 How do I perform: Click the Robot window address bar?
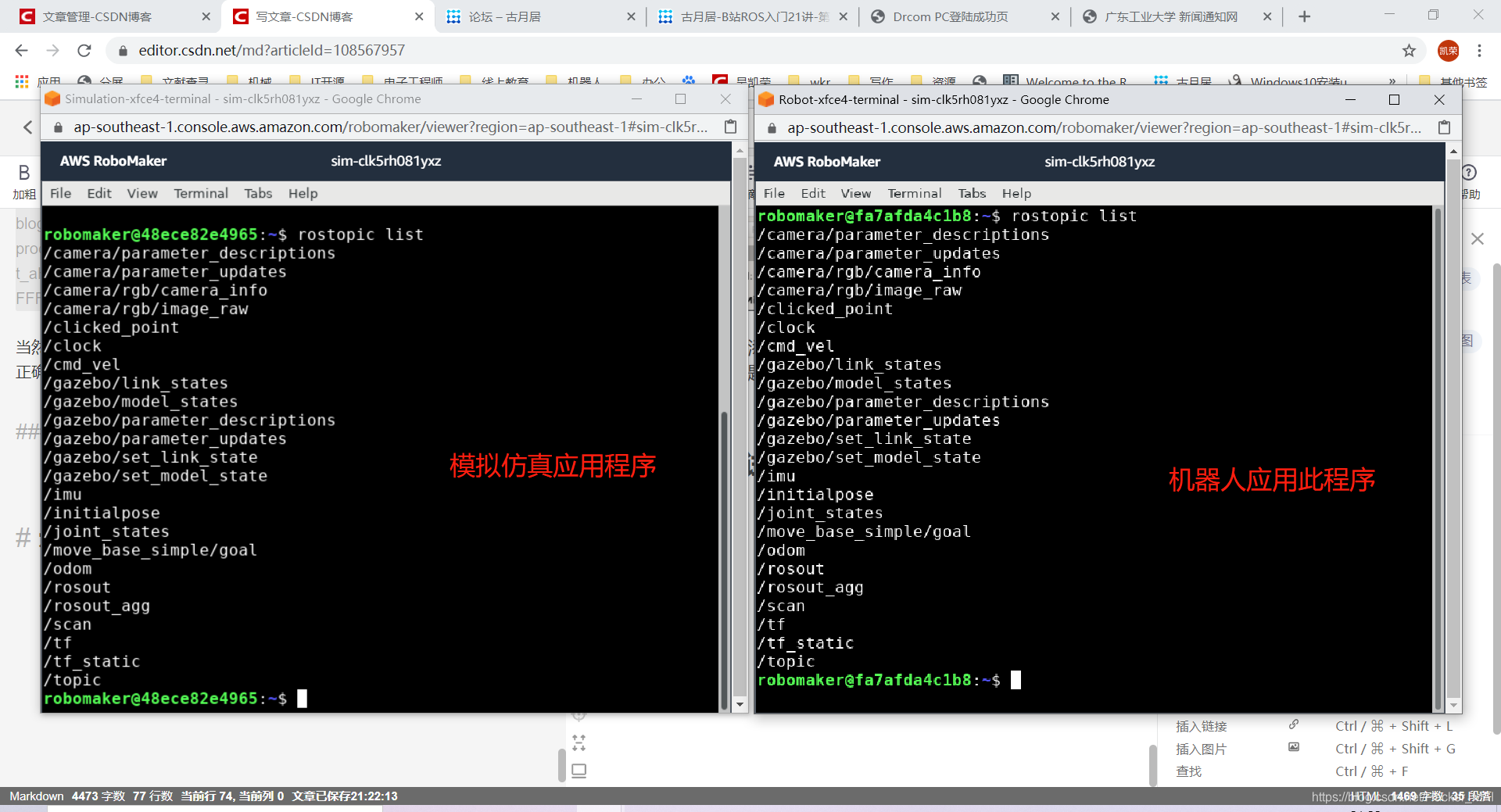pyautogui.click(x=1105, y=127)
